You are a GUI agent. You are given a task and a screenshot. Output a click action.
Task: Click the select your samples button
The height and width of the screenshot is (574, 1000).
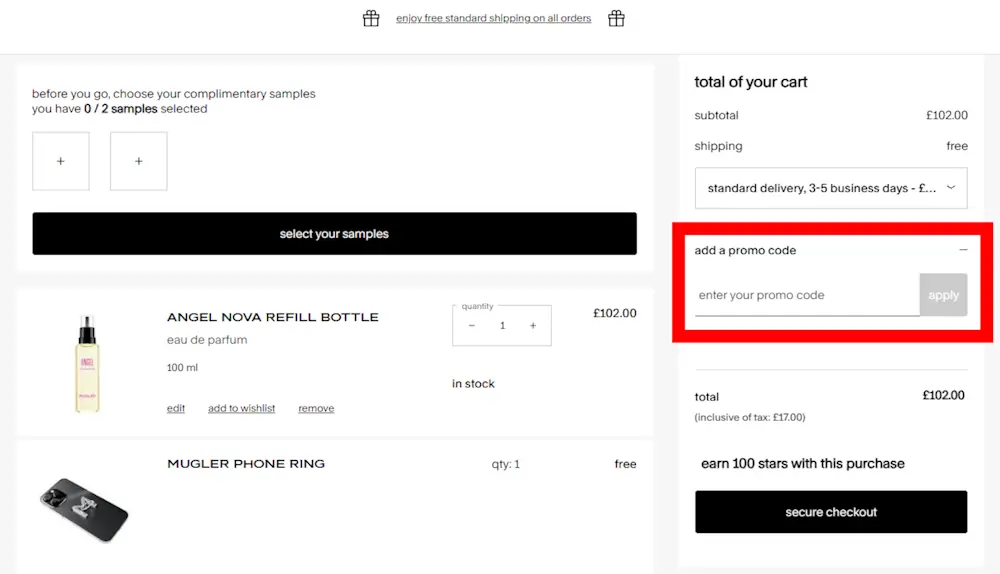334,233
